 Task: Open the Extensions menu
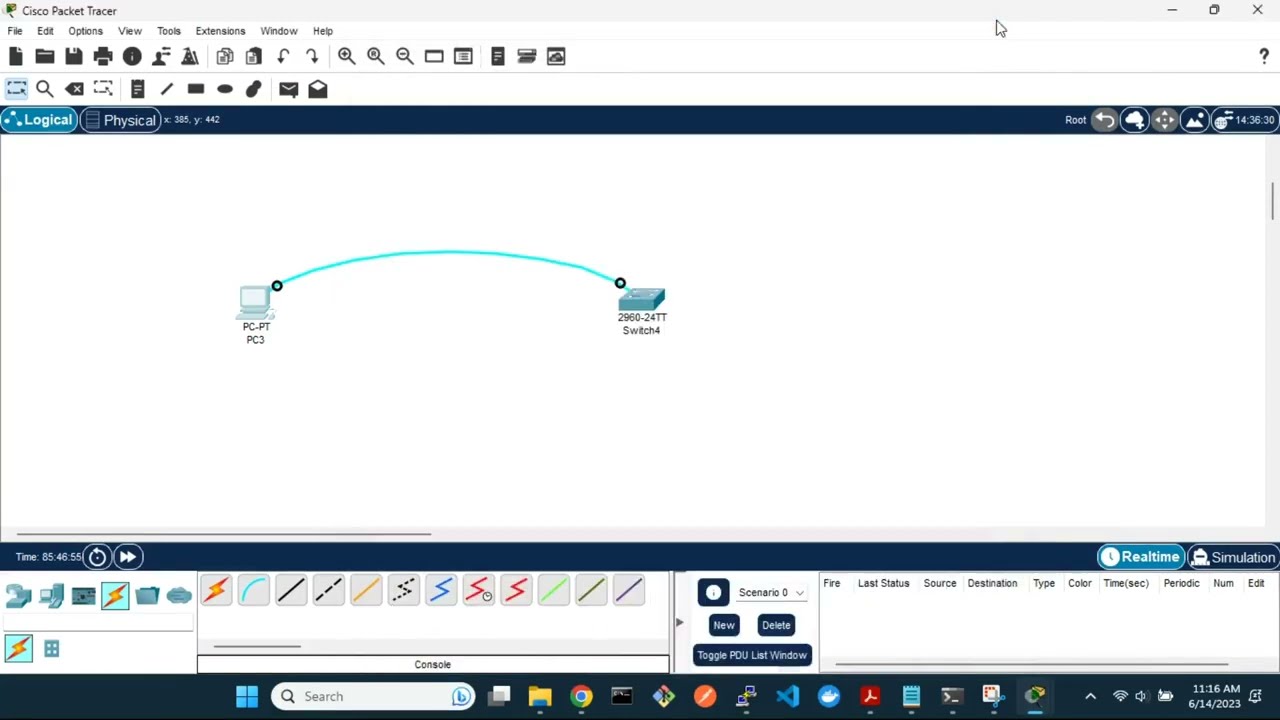[220, 31]
